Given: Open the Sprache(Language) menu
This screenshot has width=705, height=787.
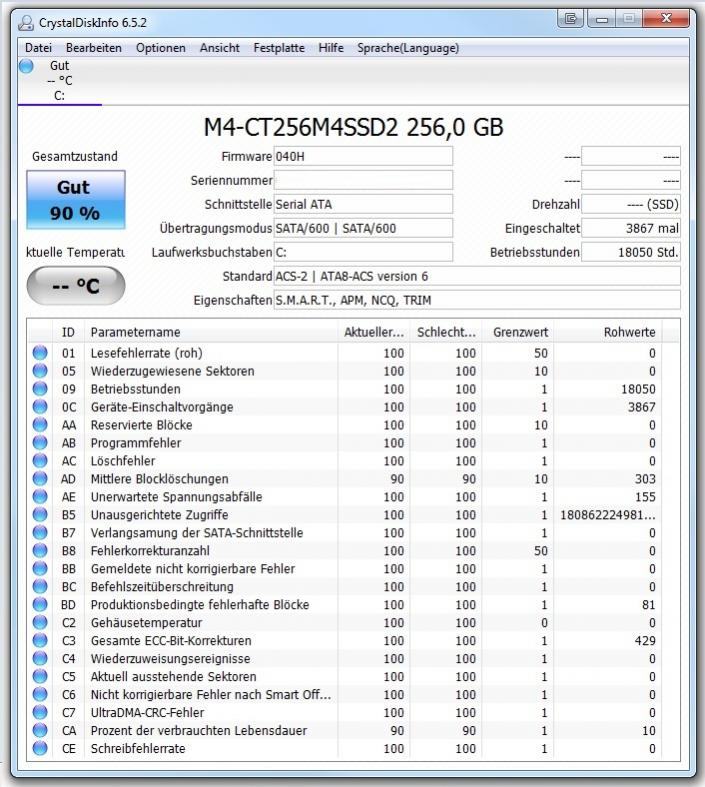Looking at the screenshot, I should point(408,48).
